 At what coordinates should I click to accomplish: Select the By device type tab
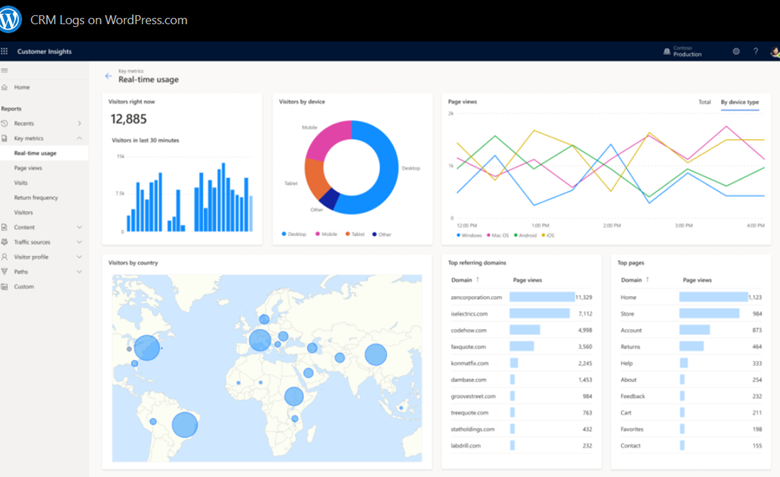click(x=740, y=102)
